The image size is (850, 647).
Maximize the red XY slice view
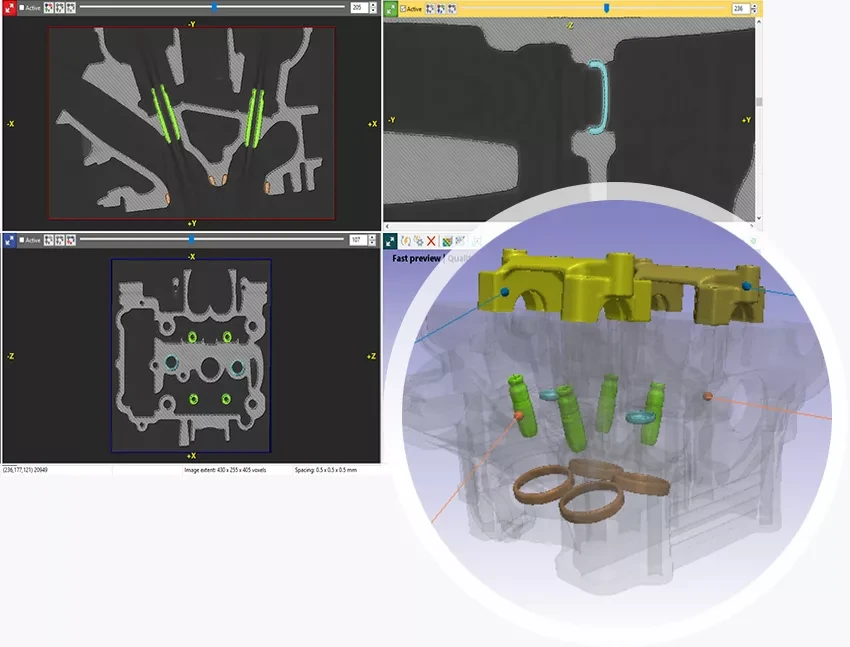(x=9, y=8)
